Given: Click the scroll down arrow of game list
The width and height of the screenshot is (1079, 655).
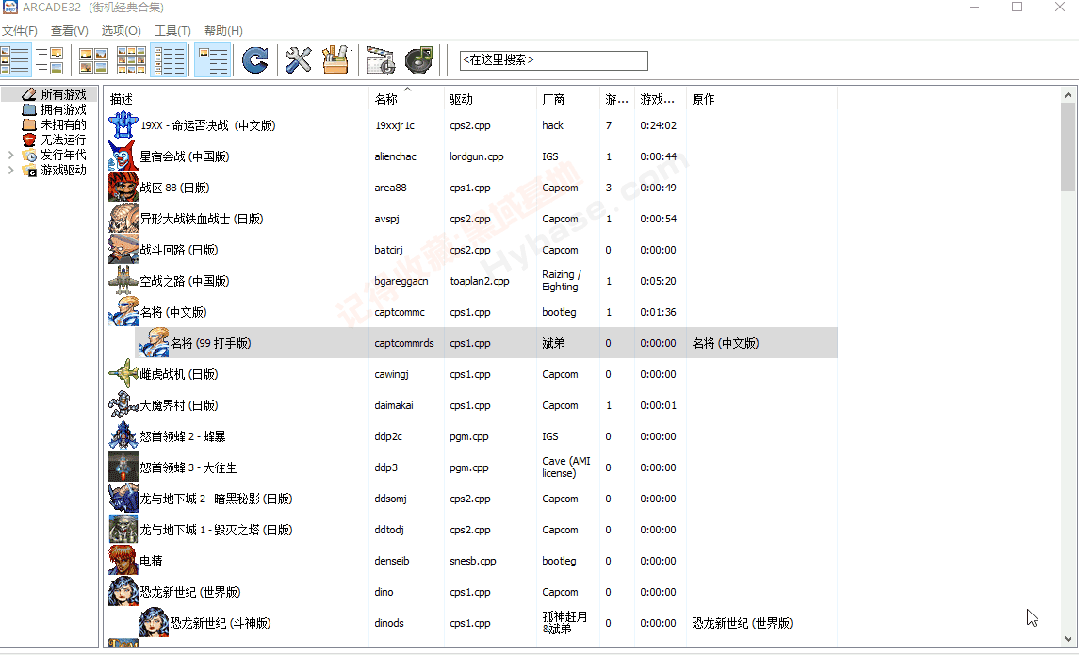Looking at the screenshot, I should 1068,639.
